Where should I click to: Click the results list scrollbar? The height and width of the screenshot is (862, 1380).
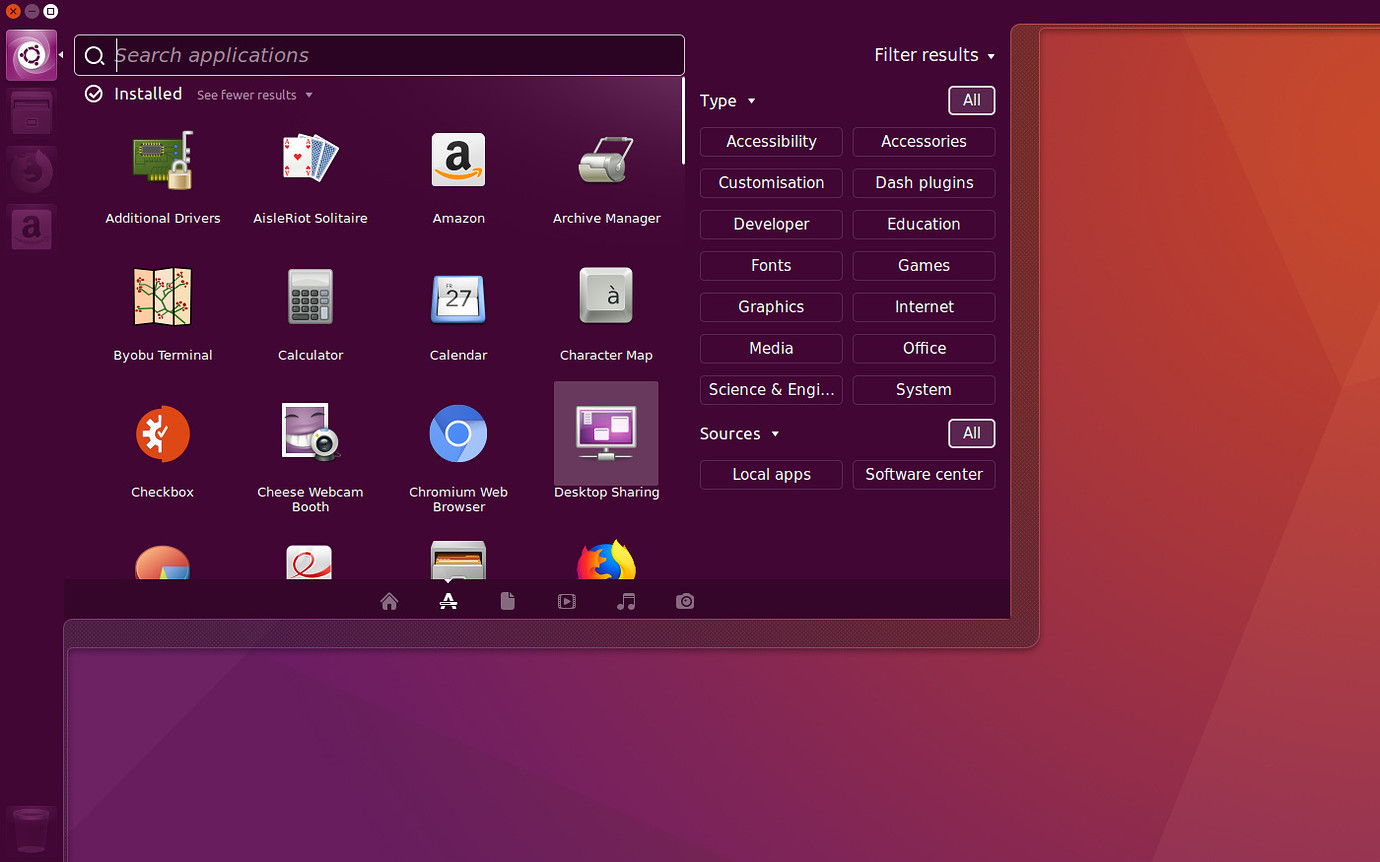tap(683, 120)
